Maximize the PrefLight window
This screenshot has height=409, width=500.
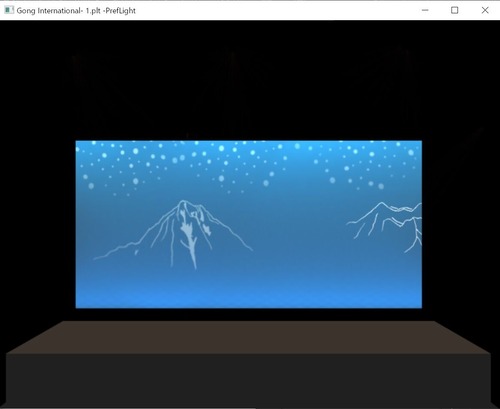(x=455, y=10)
